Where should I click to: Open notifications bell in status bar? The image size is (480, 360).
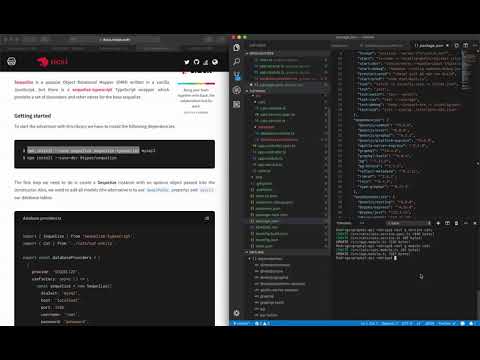tap(471, 323)
